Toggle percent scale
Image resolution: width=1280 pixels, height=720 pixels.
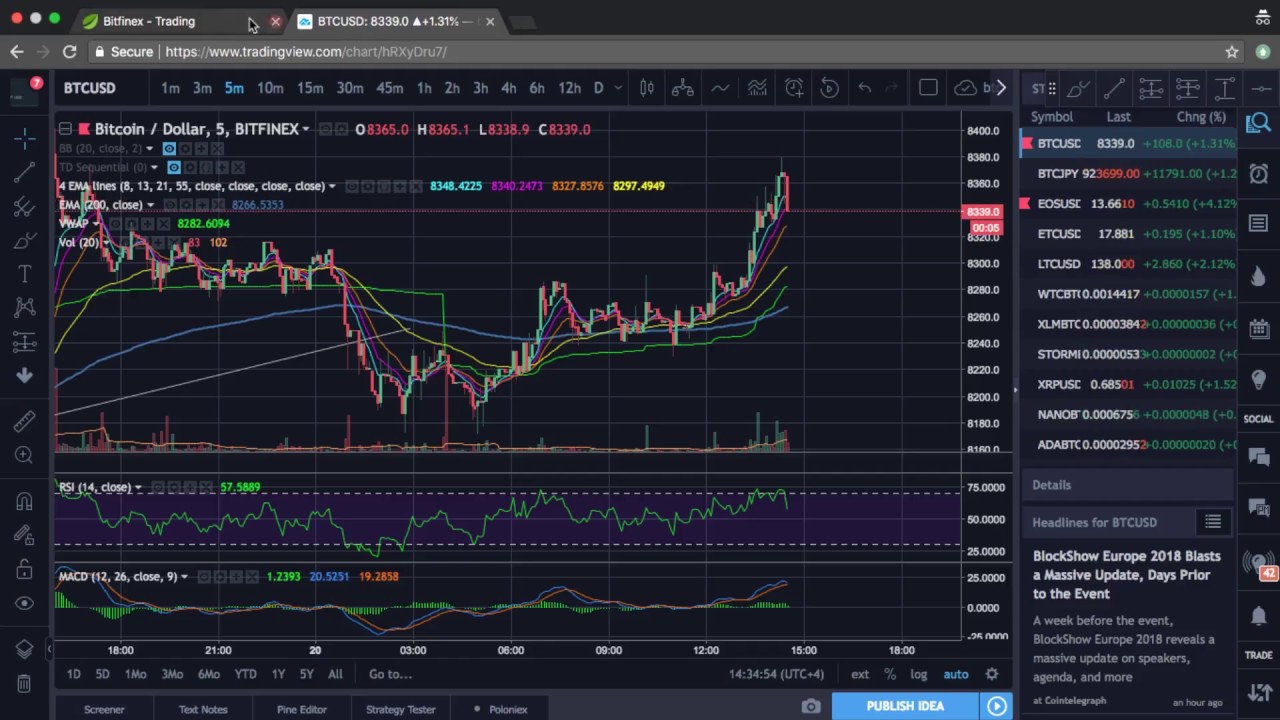(890, 675)
